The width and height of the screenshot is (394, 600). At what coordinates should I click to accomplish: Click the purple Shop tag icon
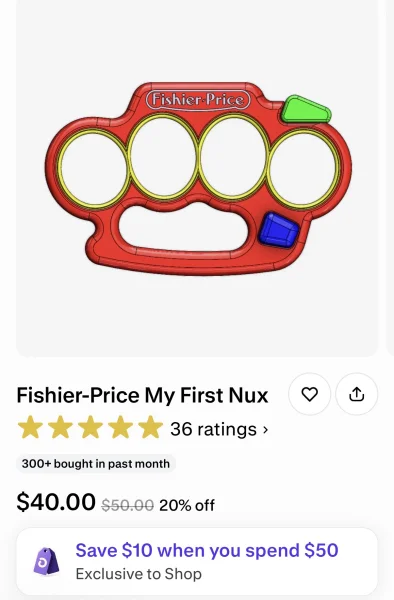click(x=46, y=561)
